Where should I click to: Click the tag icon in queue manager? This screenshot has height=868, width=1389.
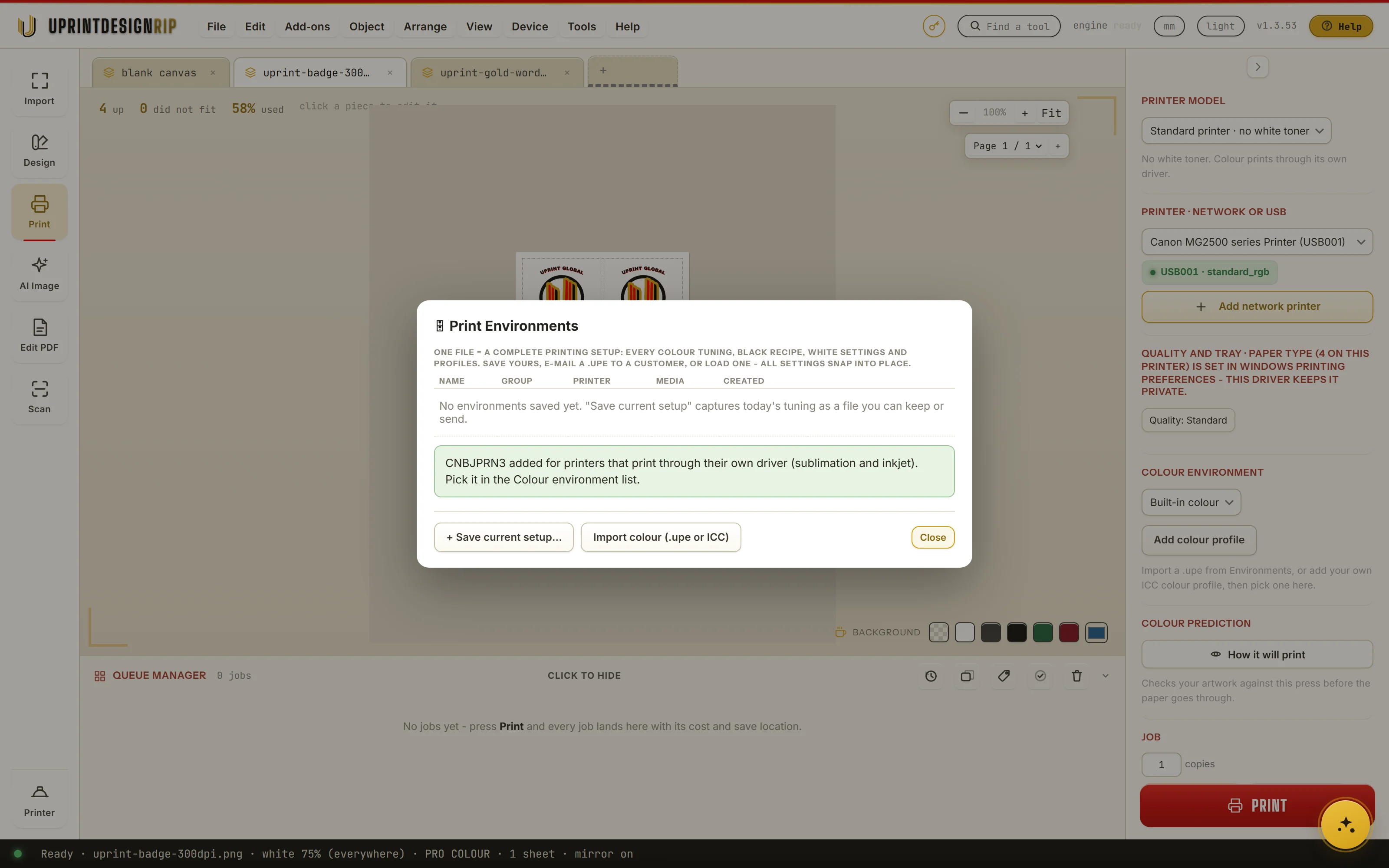(1004, 676)
